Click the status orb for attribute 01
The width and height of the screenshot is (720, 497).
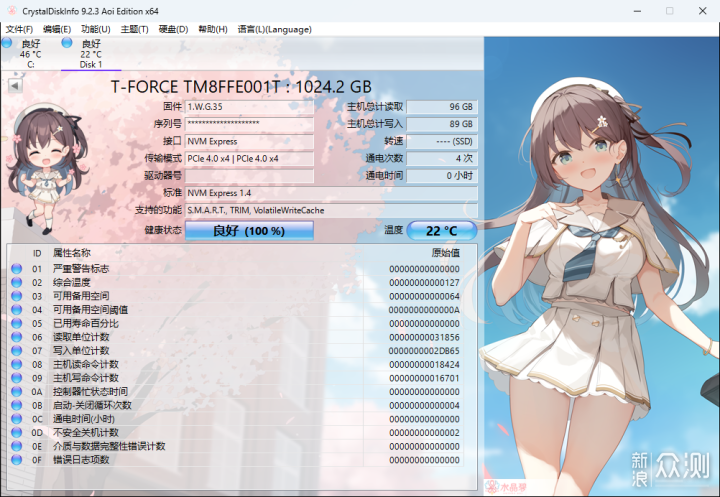(17, 269)
